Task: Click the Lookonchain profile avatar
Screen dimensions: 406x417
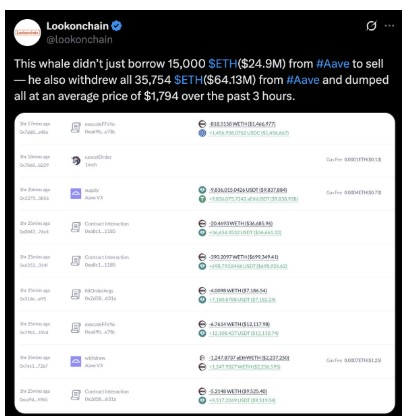Action: click(27, 32)
